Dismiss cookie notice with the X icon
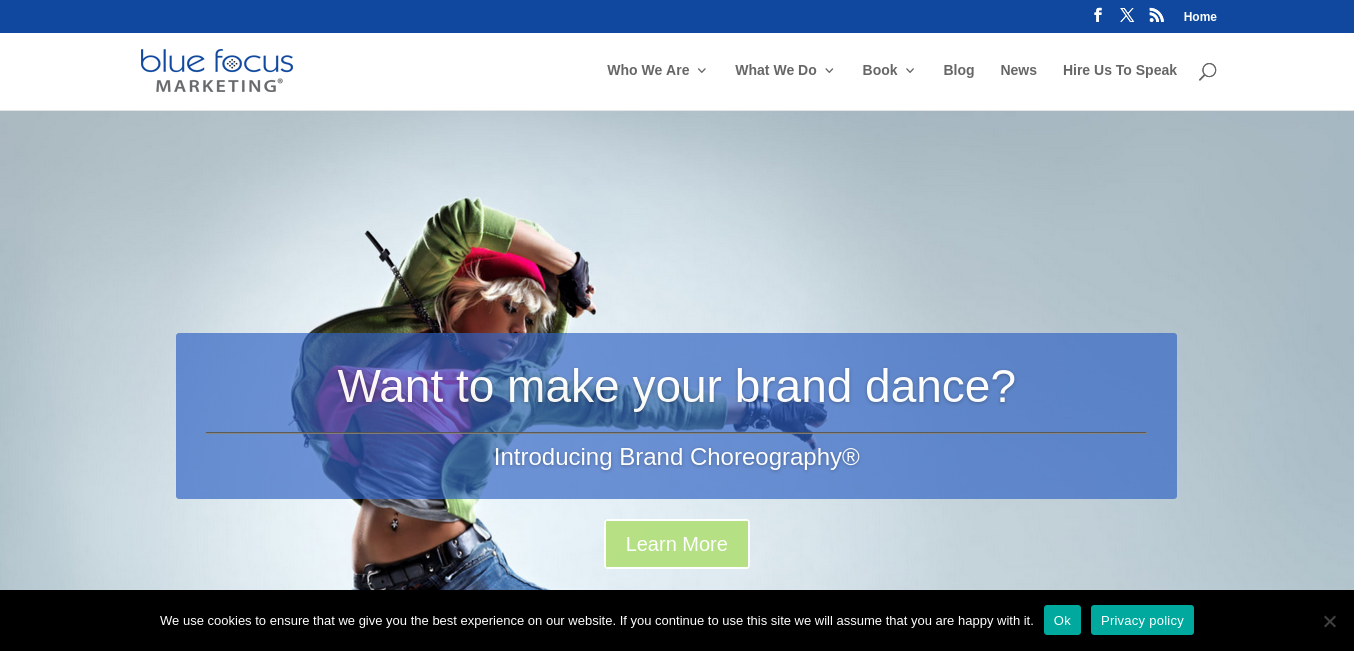Image resolution: width=1366 pixels, height=651 pixels. click(1329, 621)
